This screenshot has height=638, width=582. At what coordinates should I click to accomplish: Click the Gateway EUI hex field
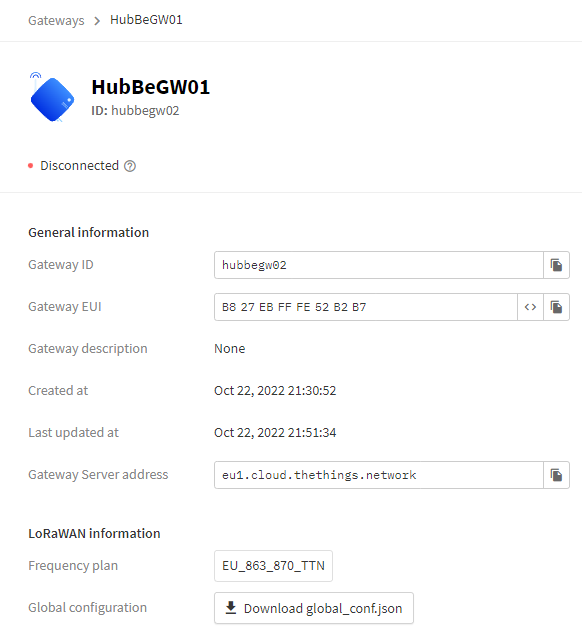click(366, 307)
